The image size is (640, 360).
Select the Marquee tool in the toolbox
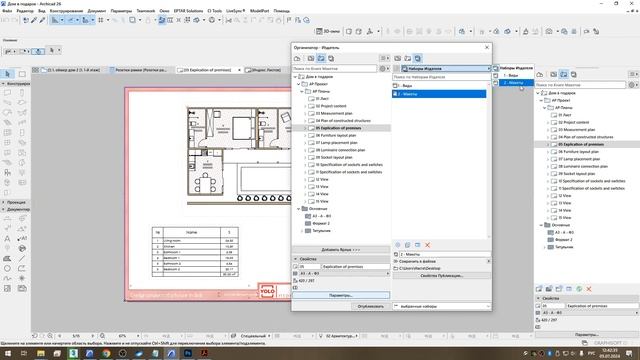[x=22, y=74]
